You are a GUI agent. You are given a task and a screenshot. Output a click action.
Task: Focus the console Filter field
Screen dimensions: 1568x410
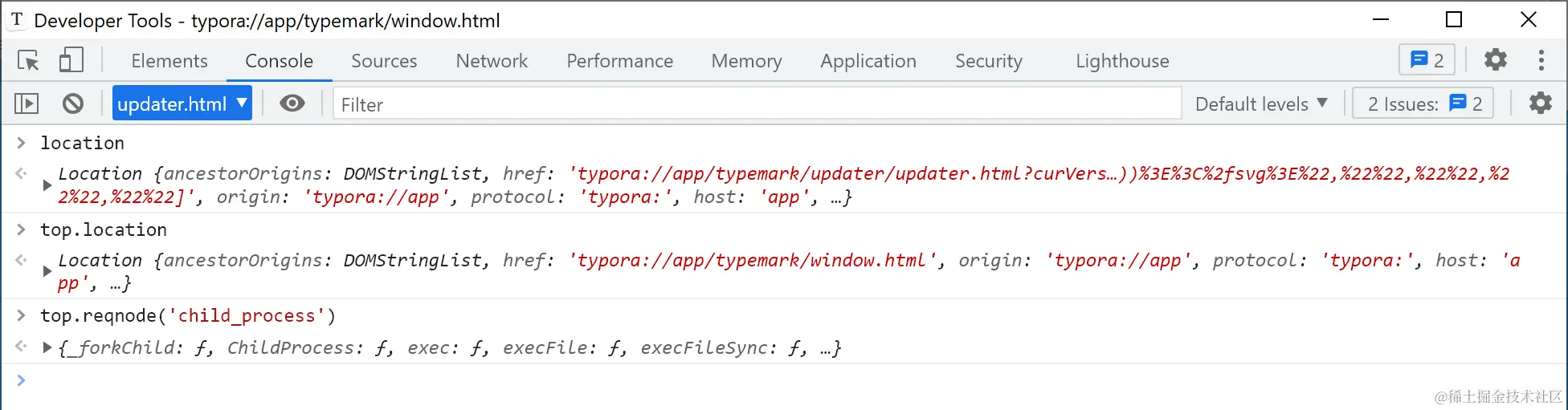click(757, 104)
